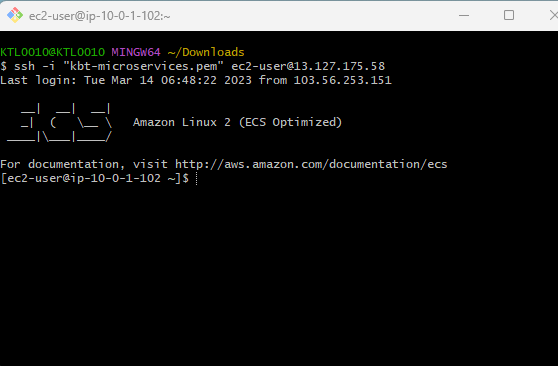This screenshot has width=558, height=366.
Task: Click the Amazon Linux 2 banner text
Action: click(x=237, y=122)
